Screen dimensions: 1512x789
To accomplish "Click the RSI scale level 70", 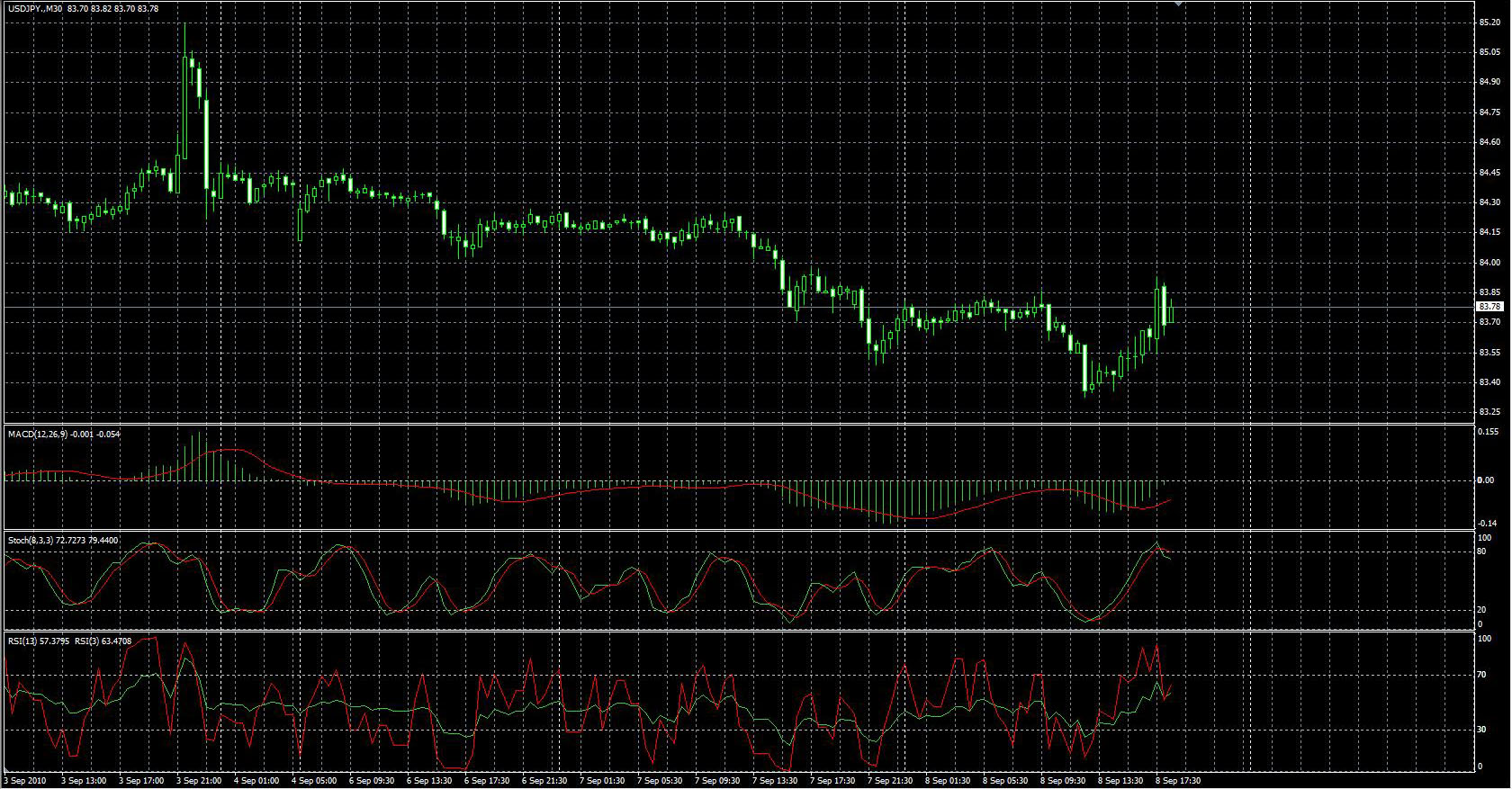I will click(1483, 674).
